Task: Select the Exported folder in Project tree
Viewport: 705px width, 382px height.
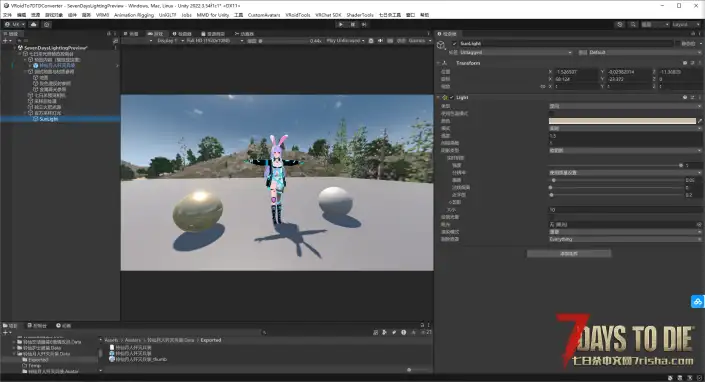Action: tap(38, 360)
